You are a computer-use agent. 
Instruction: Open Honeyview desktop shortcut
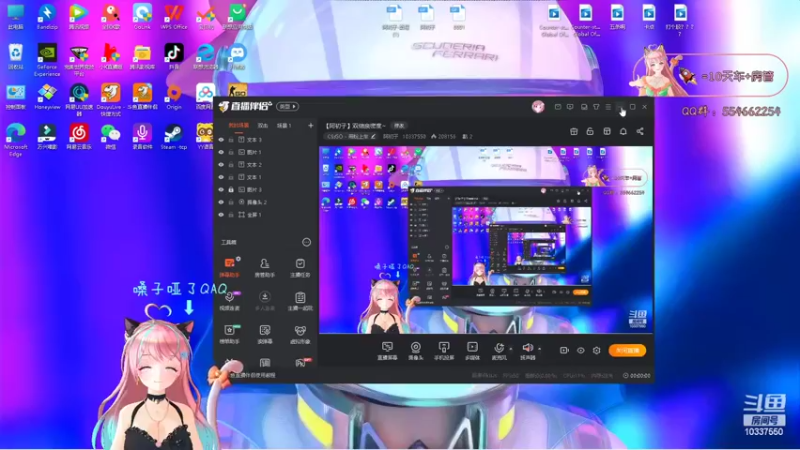point(47,97)
